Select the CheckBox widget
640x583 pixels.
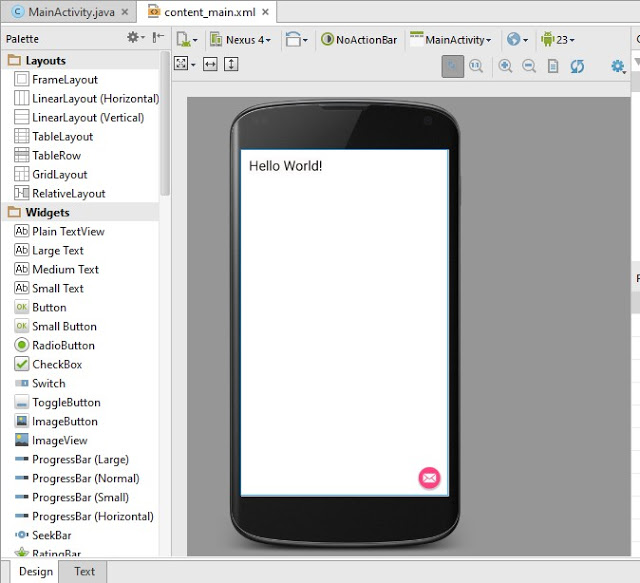coord(48,364)
